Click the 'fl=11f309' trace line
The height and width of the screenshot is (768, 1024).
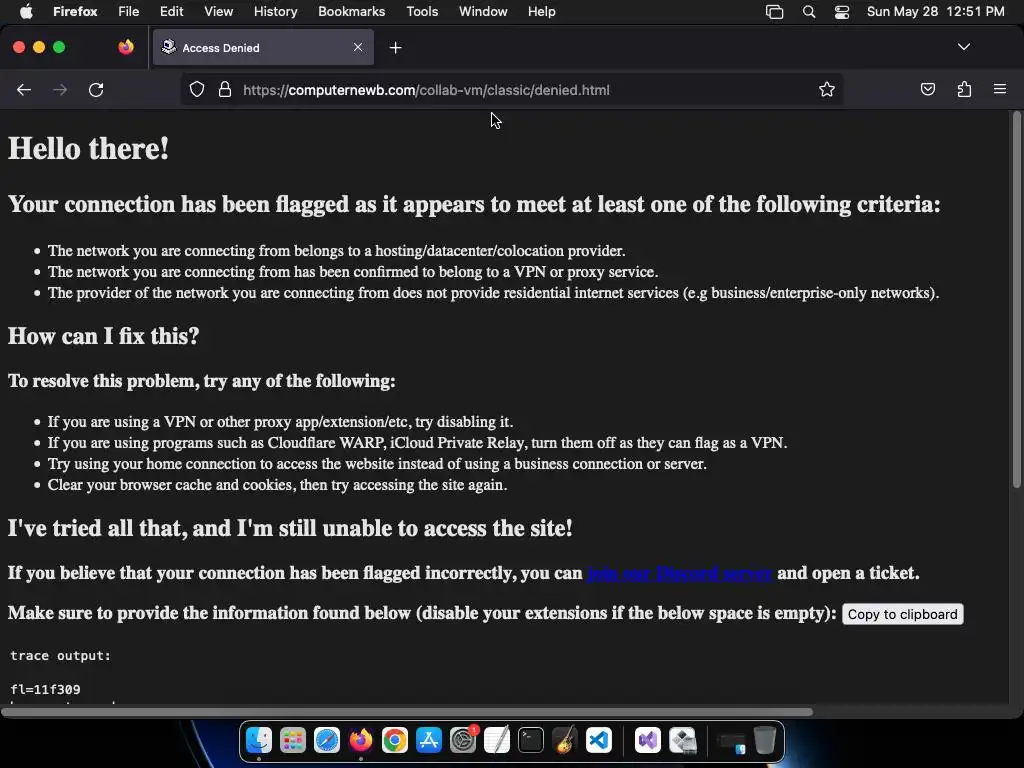click(45, 689)
